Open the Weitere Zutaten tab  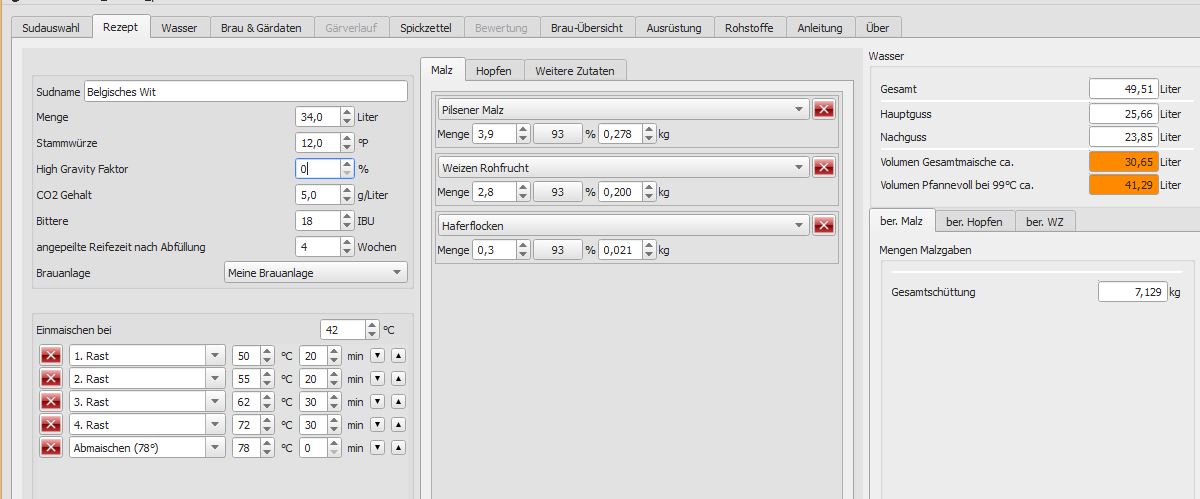point(575,70)
